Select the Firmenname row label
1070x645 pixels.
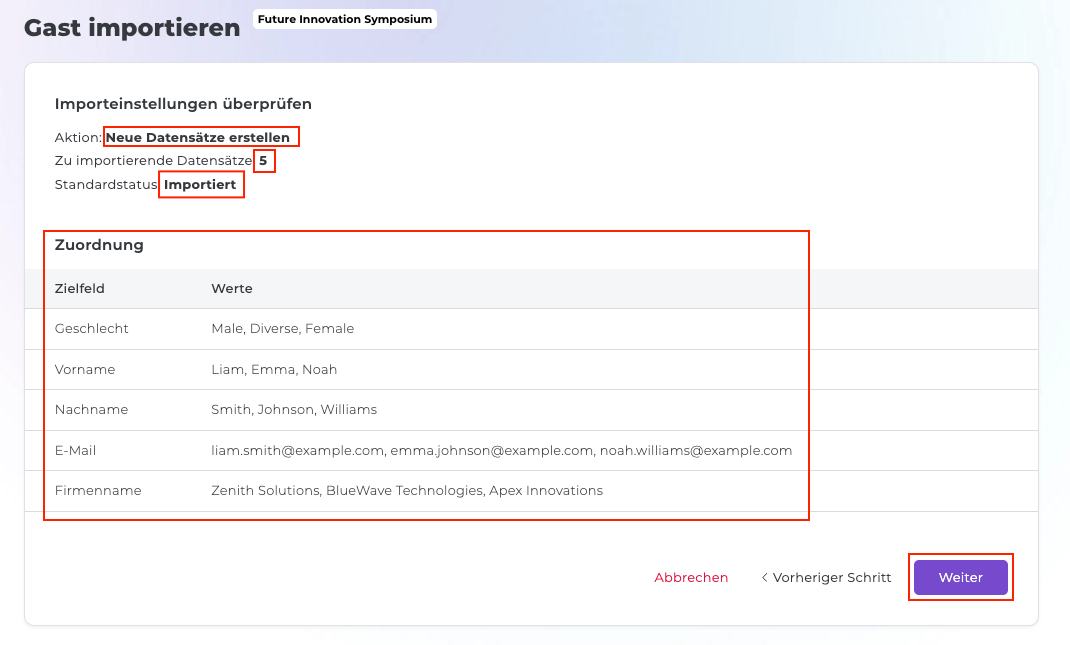coord(98,490)
